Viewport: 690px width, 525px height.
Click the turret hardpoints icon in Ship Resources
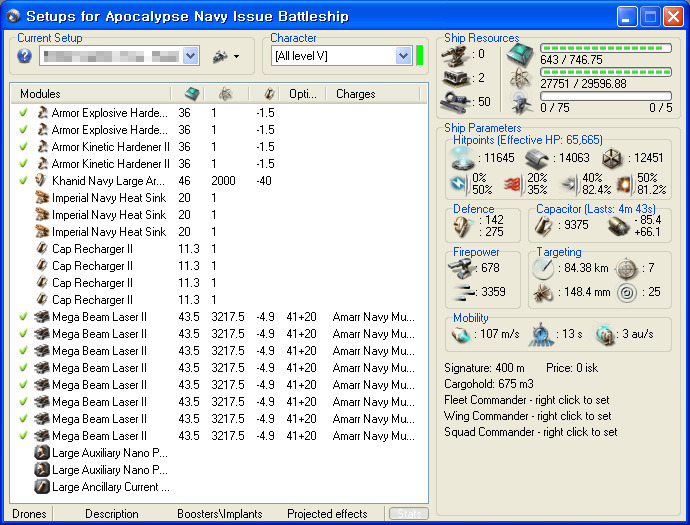pos(455,56)
